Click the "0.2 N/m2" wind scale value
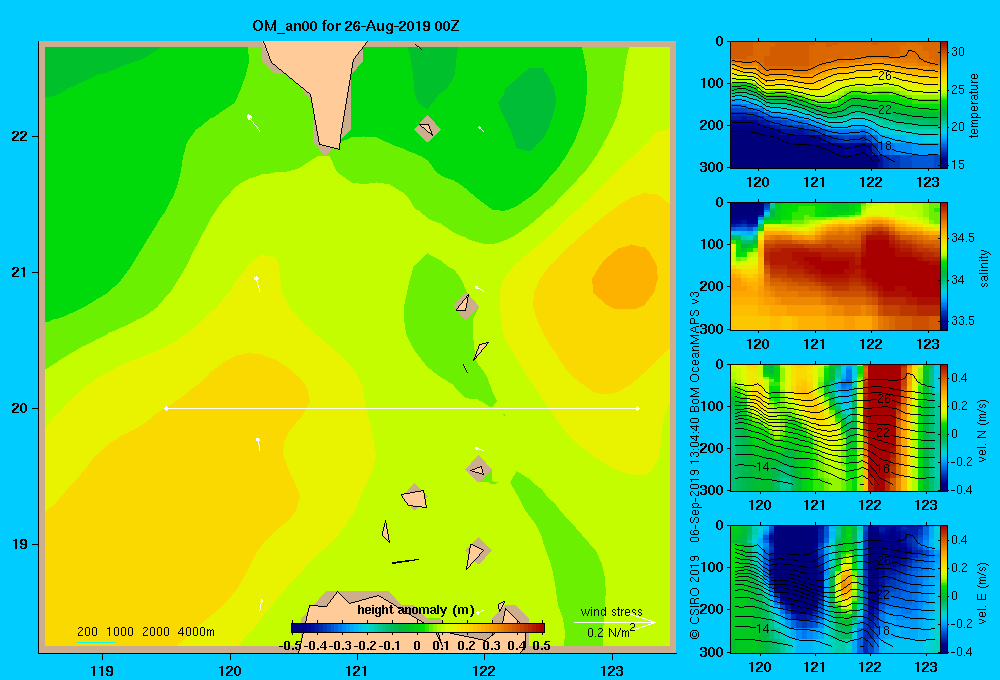Screen dimensions: 1000x680 611,632
